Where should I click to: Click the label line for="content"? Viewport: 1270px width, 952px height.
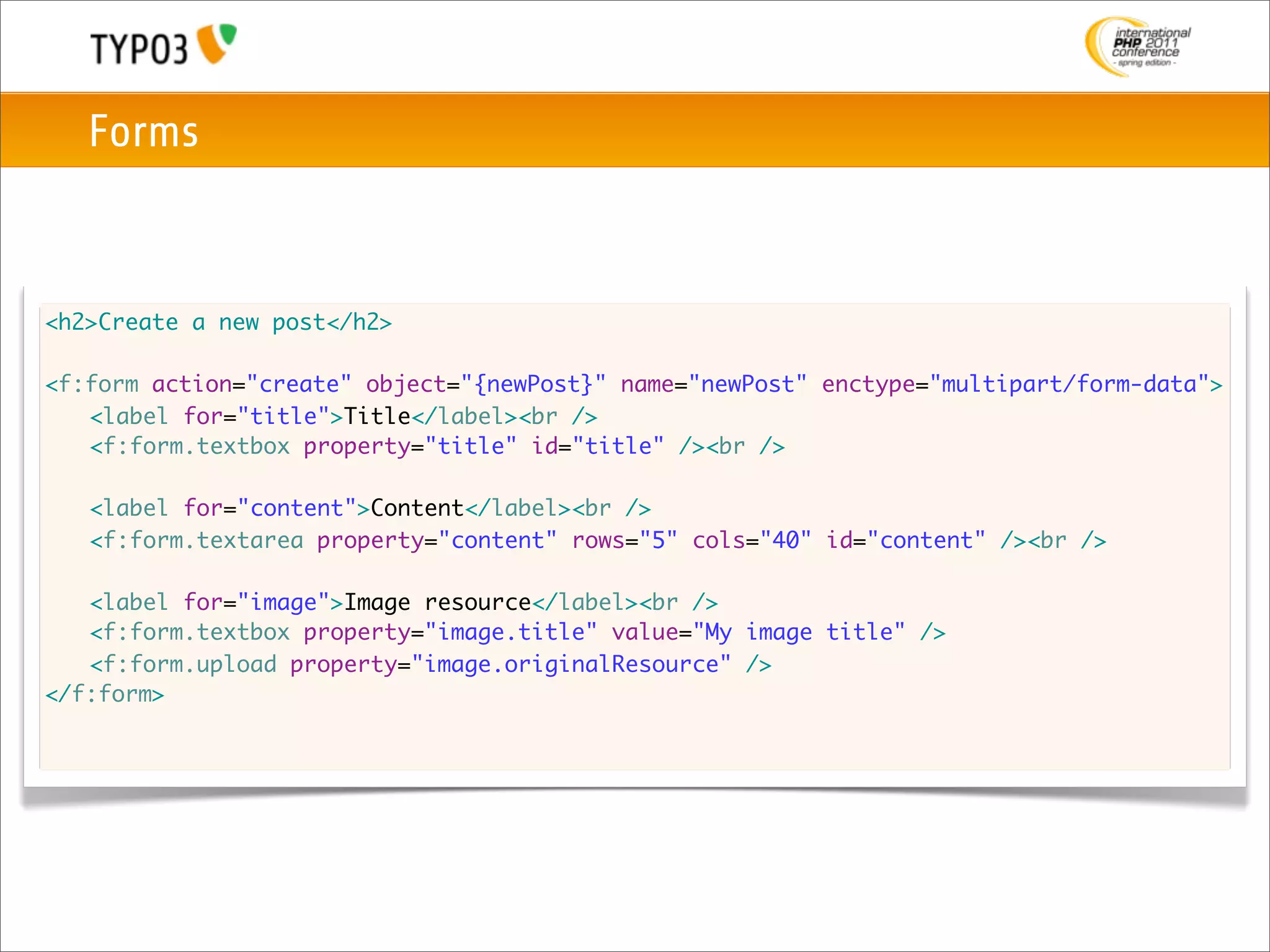[370, 508]
